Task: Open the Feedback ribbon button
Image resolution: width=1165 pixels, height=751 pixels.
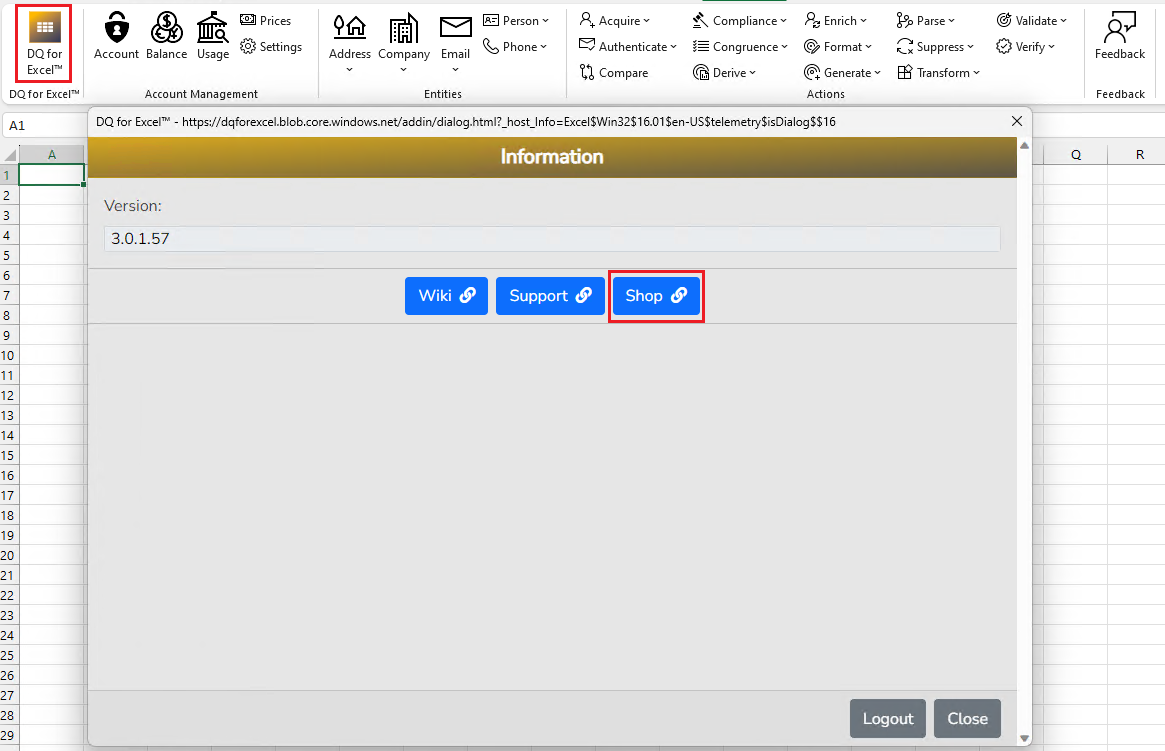Action: [1120, 36]
